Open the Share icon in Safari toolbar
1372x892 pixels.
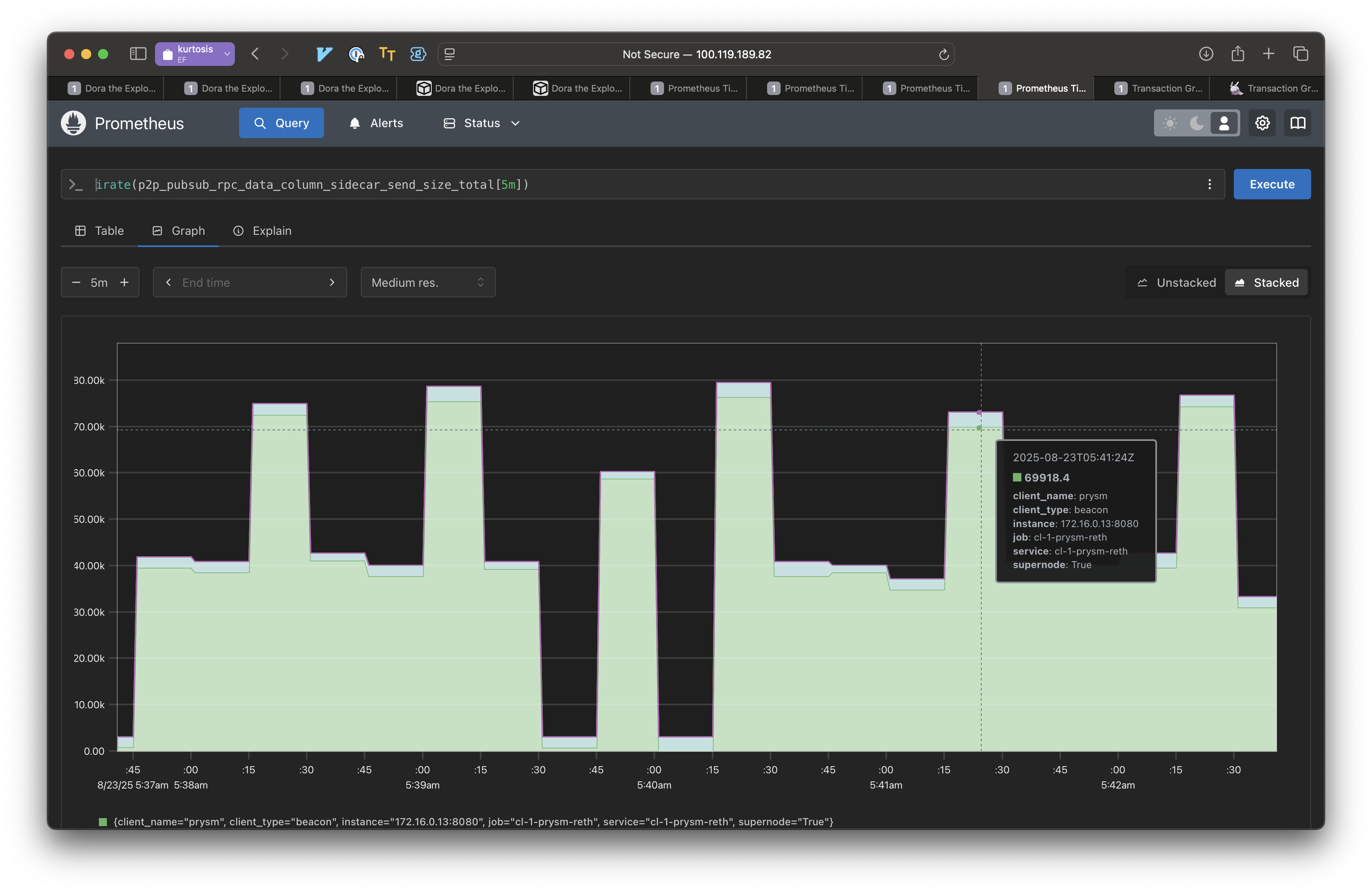pyautogui.click(x=1238, y=54)
